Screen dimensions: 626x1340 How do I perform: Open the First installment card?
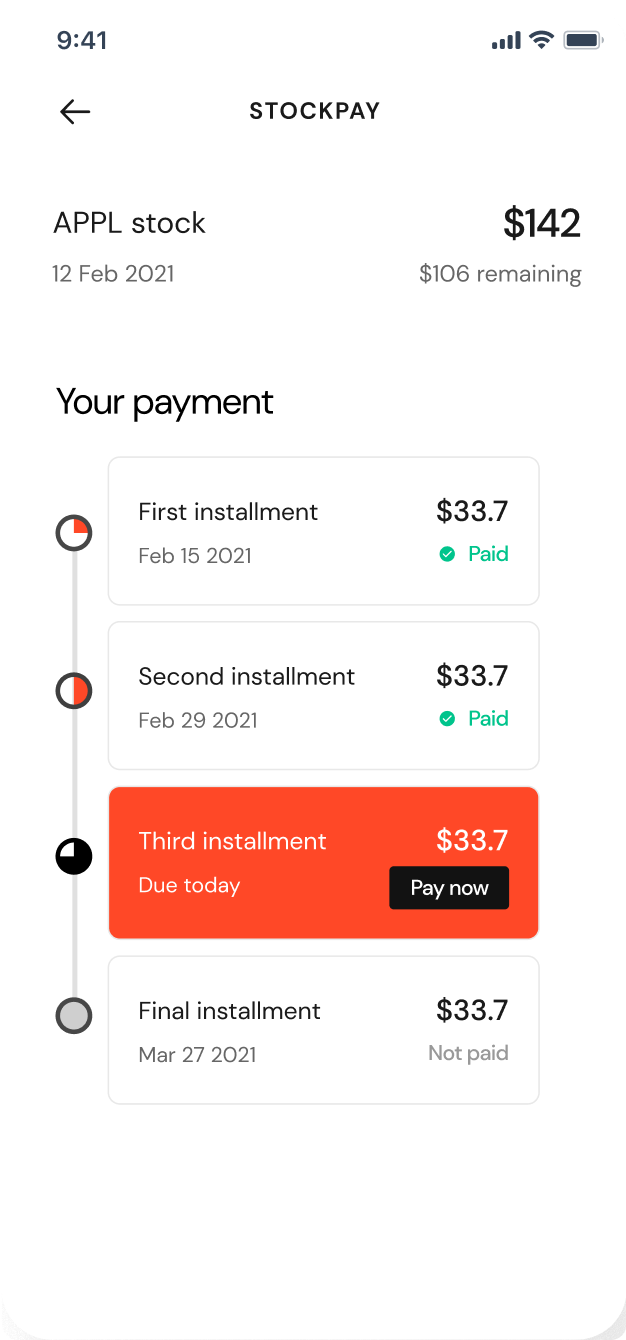point(324,531)
